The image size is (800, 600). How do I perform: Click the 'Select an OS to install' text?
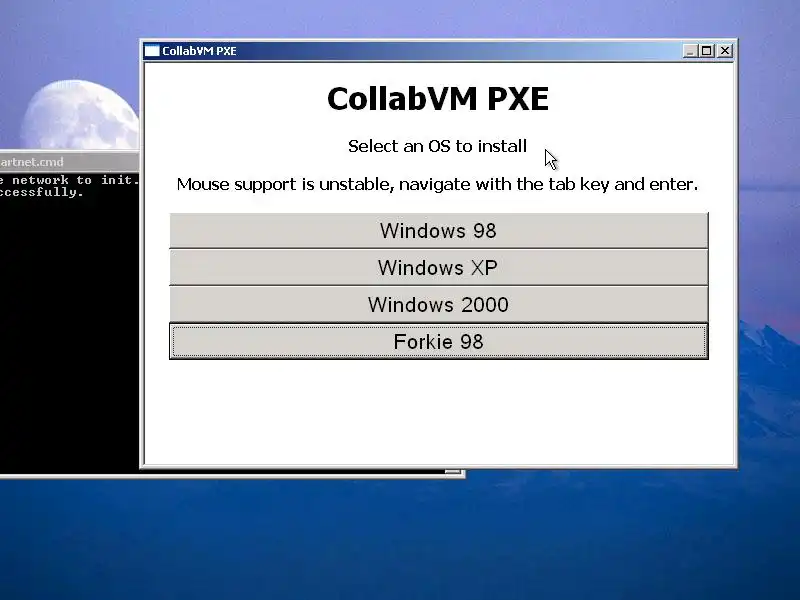[437, 146]
